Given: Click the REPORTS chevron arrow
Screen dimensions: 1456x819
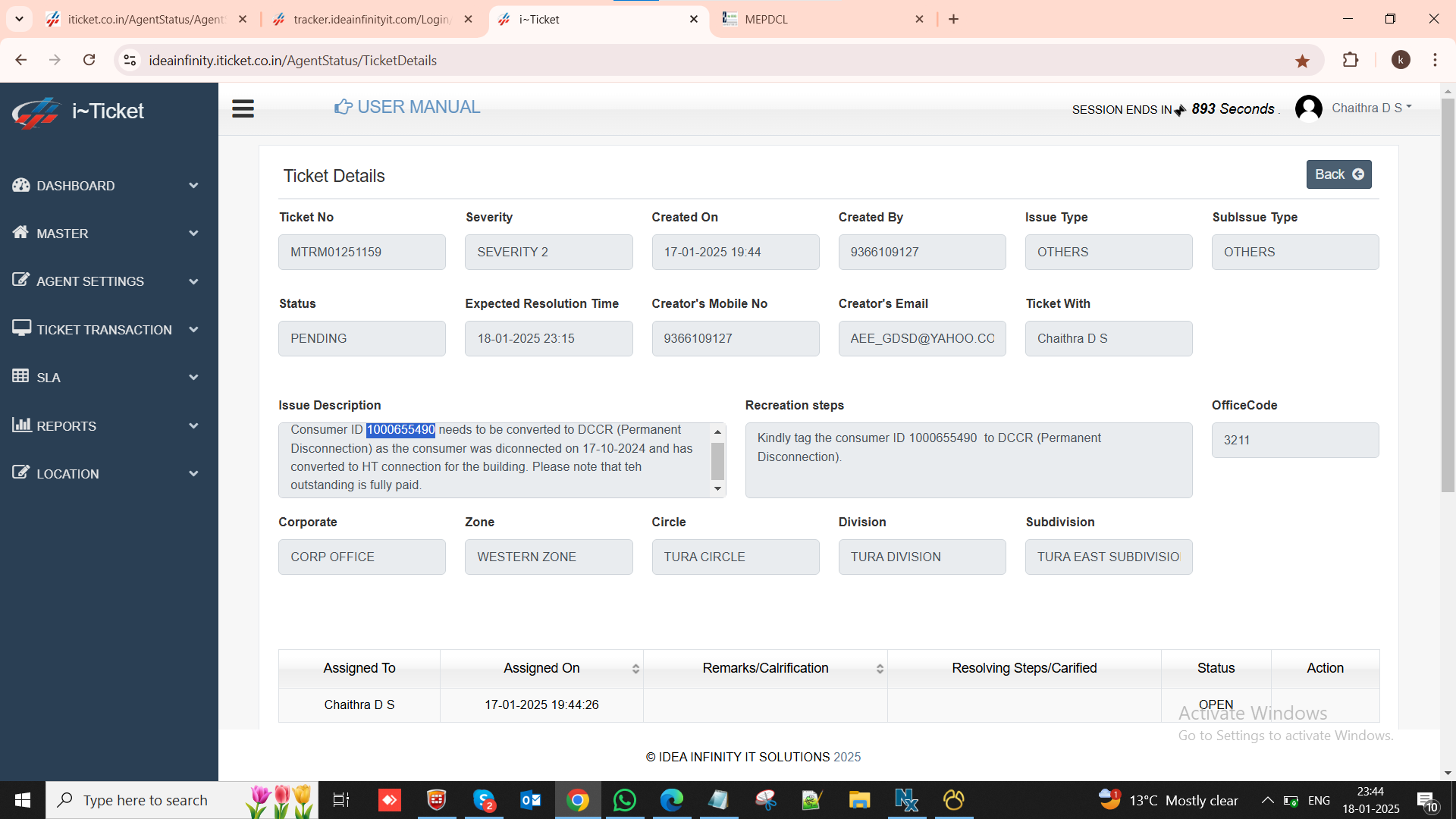Looking at the screenshot, I should click(193, 425).
